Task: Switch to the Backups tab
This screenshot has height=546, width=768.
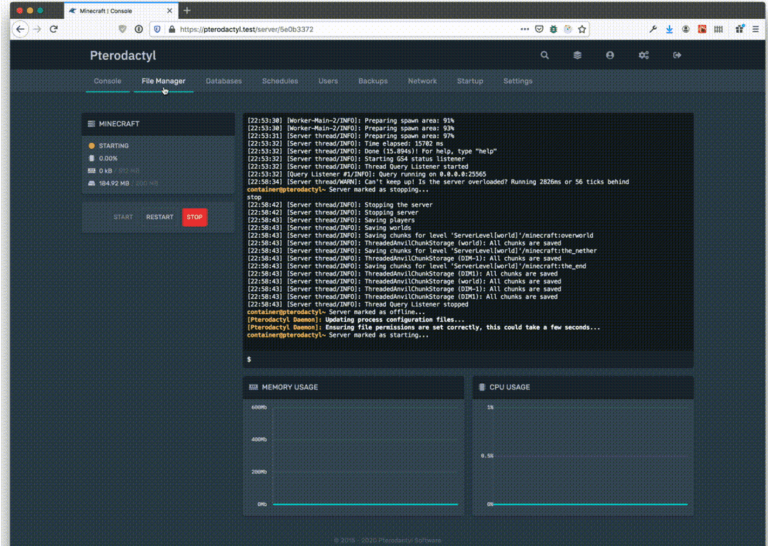Action: (x=373, y=81)
